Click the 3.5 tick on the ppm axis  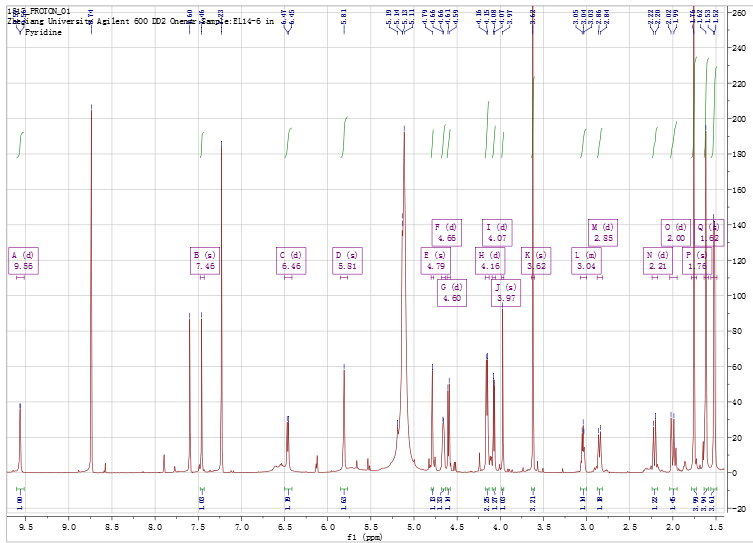(x=543, y=527)
